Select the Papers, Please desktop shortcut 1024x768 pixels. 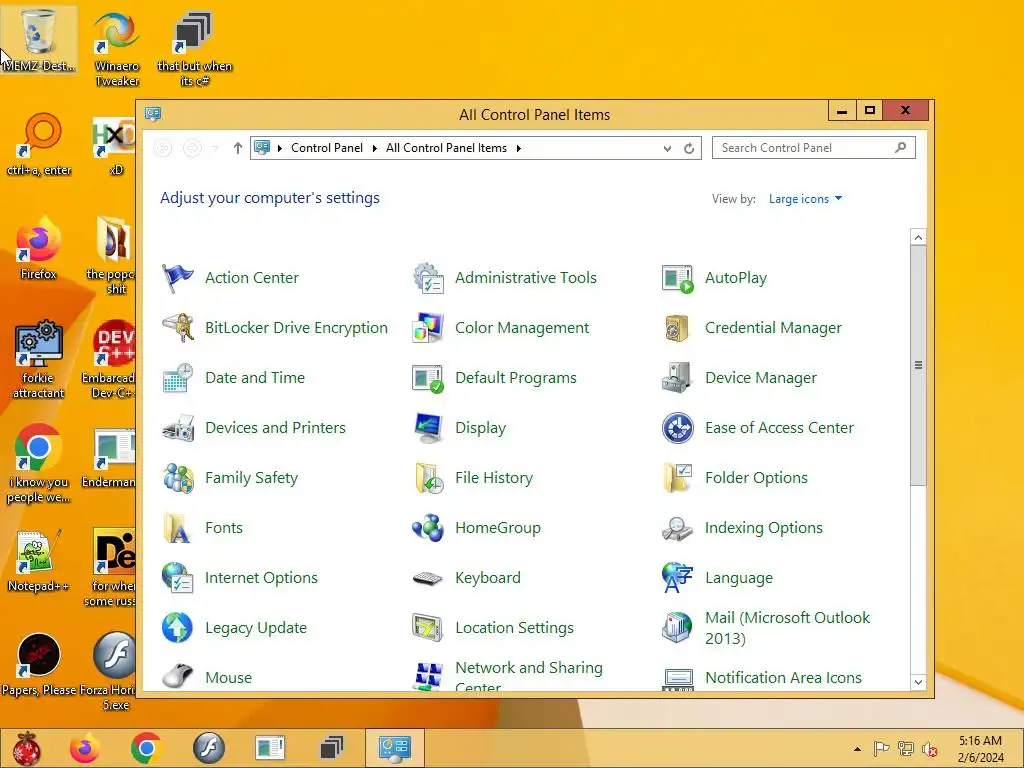(39, 664)
